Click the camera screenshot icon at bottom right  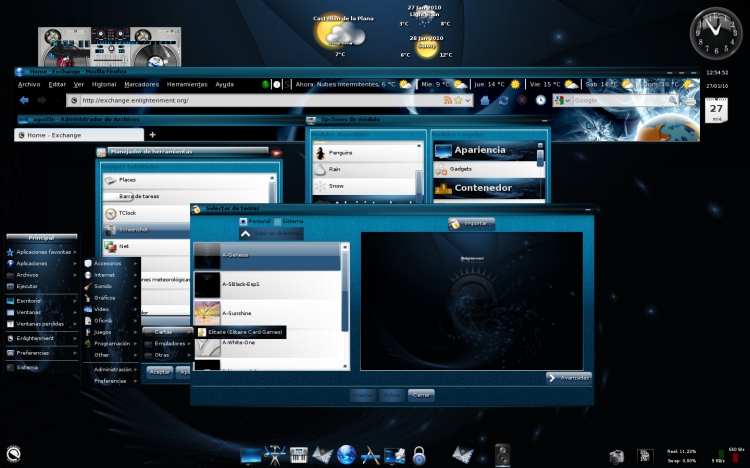[x=617, y=457]
